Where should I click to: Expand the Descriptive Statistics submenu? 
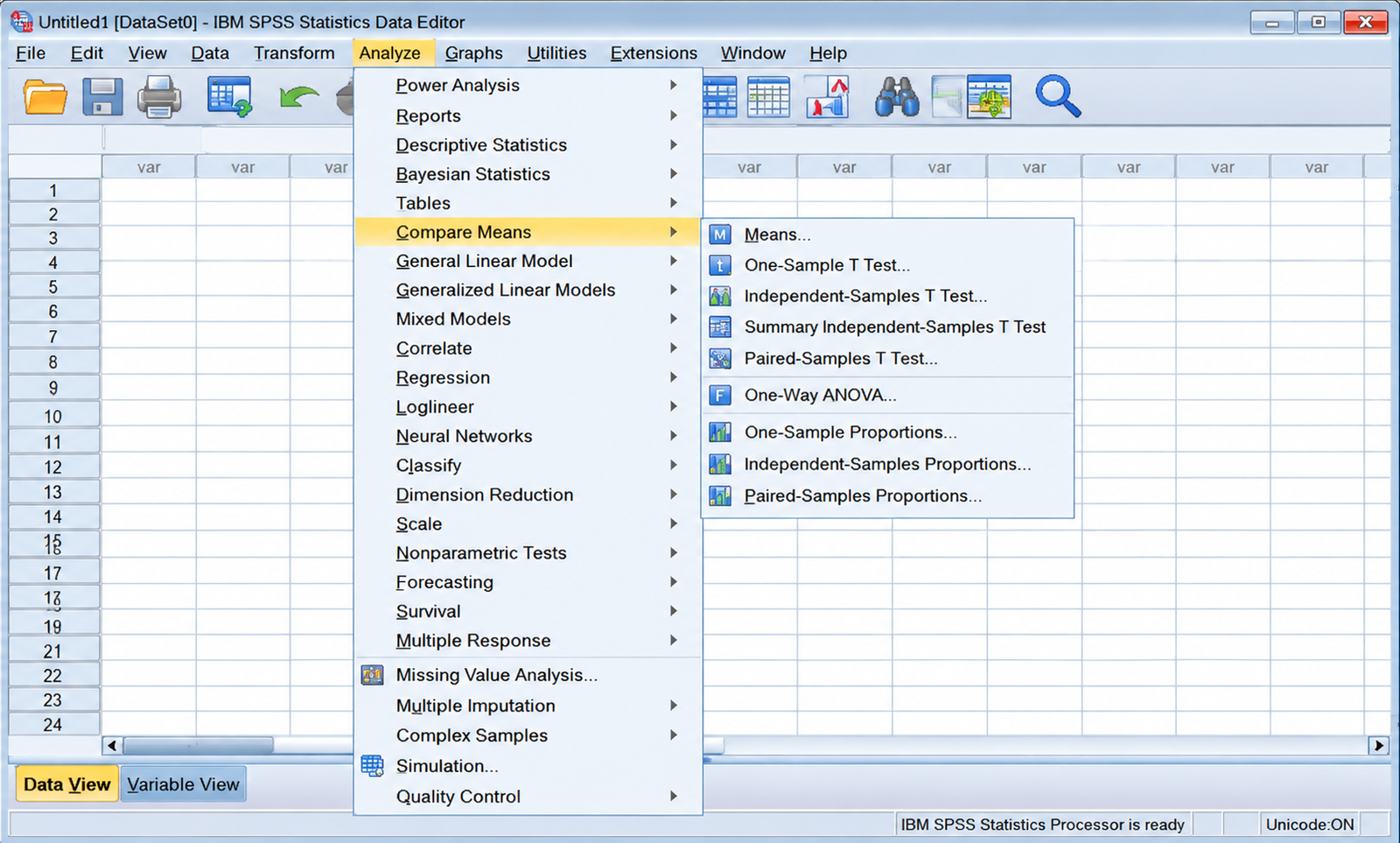tap(673, 144)
